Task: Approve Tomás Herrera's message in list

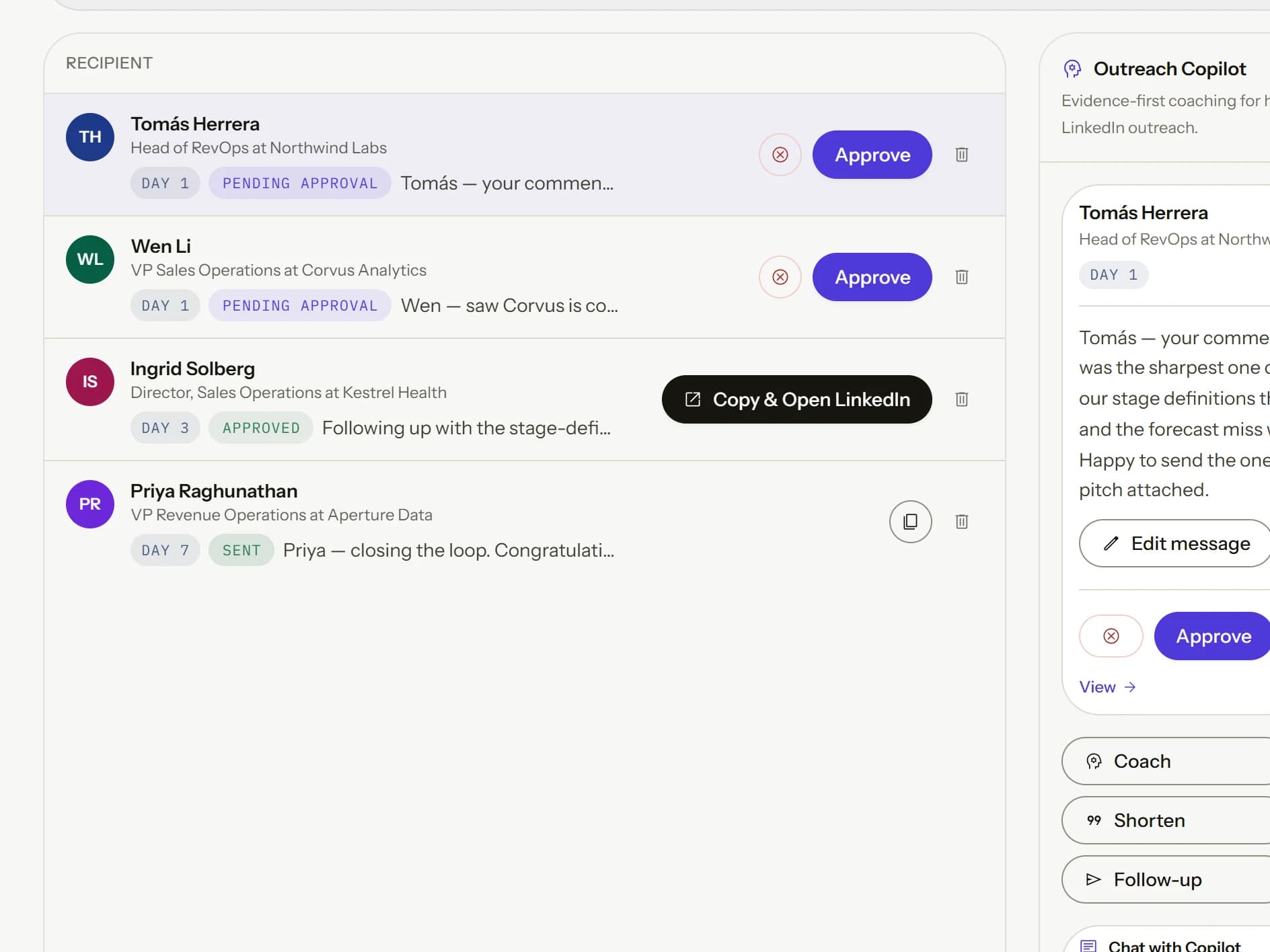Action: [x=872, y=155]
